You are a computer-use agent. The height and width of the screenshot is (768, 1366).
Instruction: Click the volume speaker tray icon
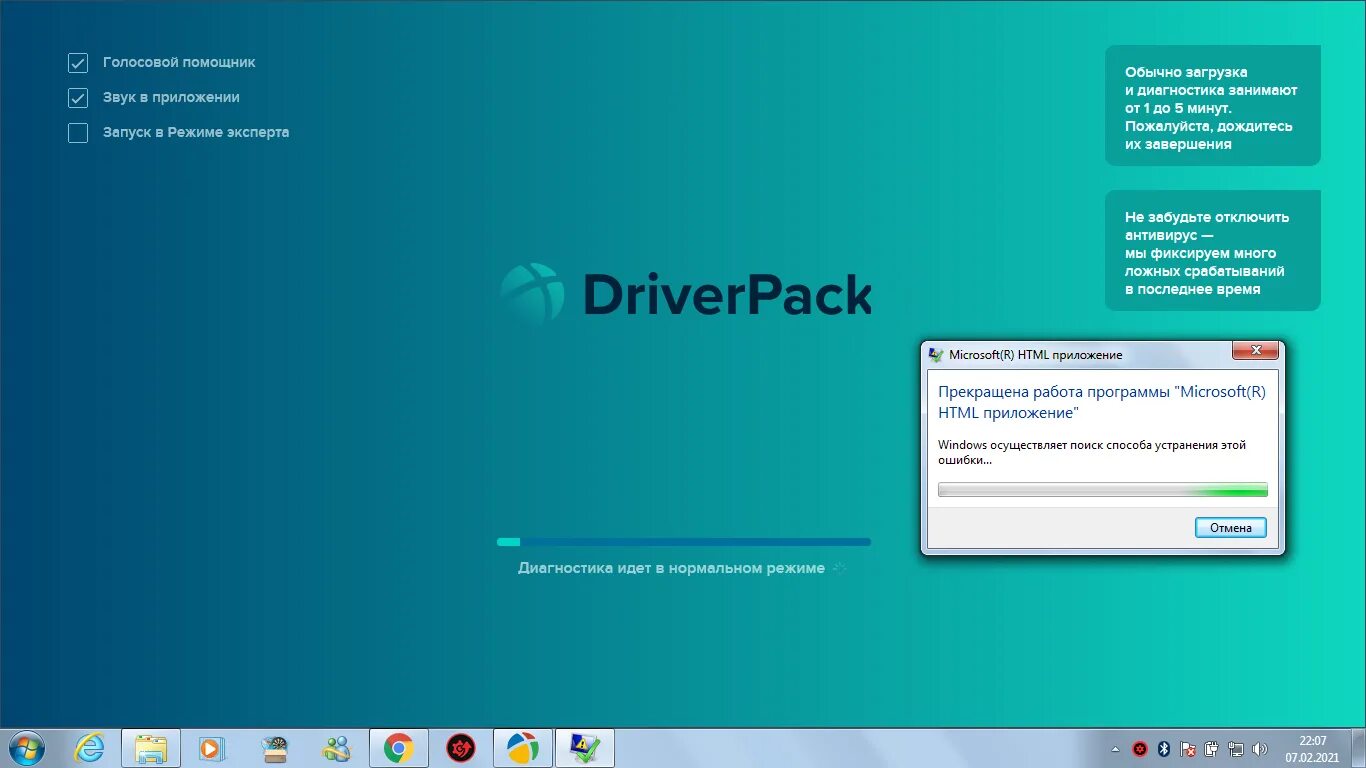coord(1260,749)
